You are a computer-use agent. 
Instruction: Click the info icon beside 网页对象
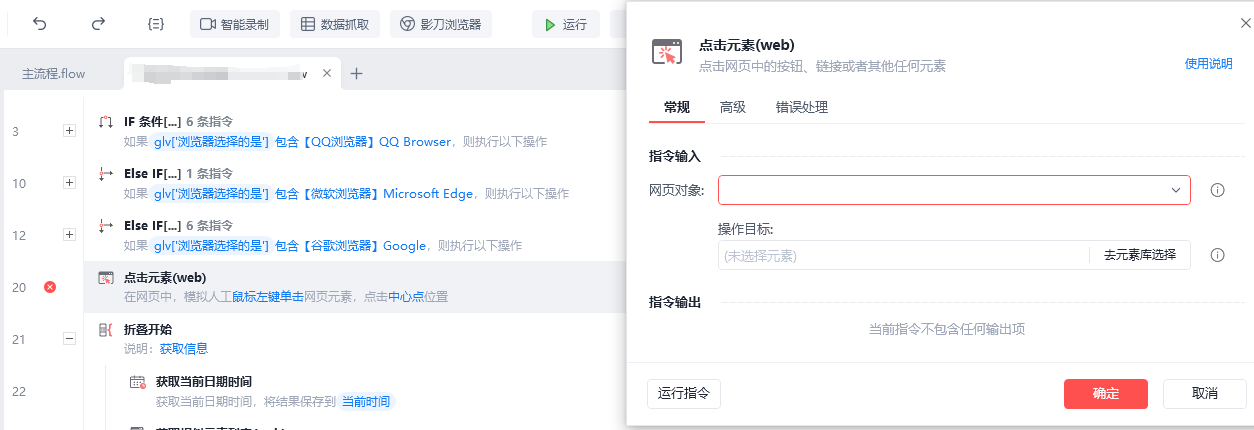(x=1217, y=190)
